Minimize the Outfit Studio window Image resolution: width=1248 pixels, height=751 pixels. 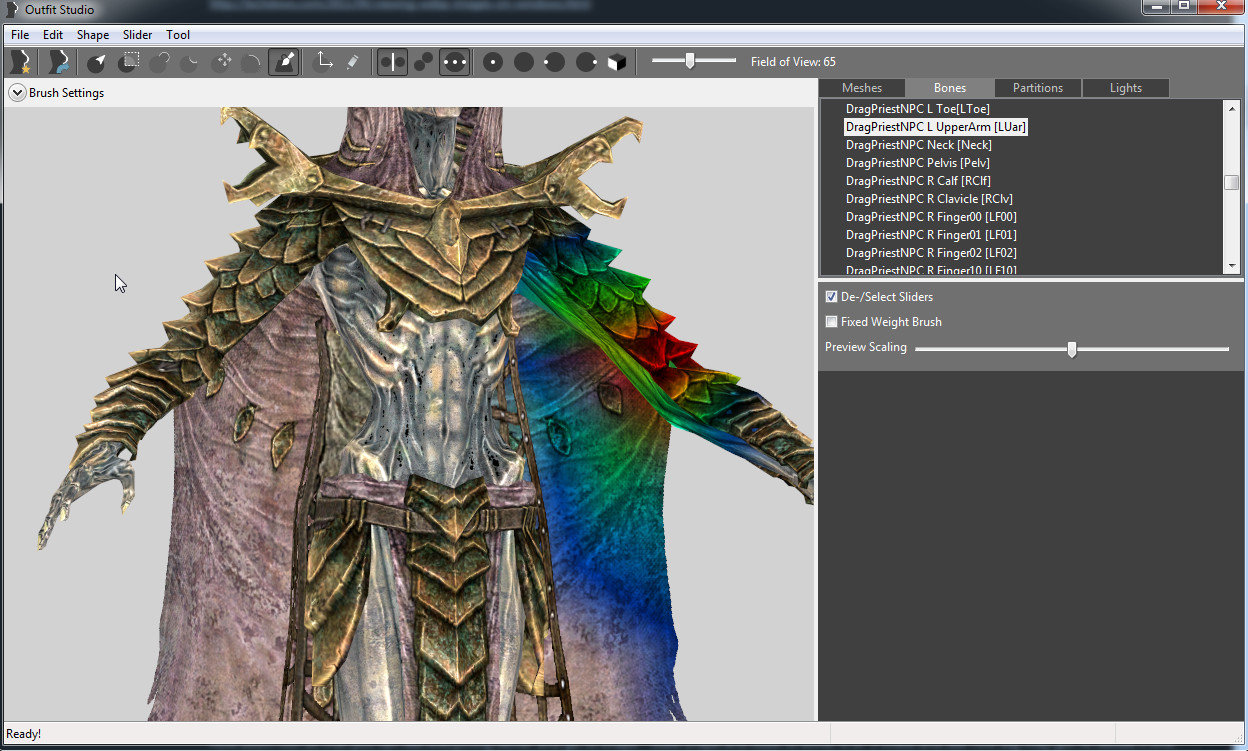pyautogui.click(x=1156, y=8)
